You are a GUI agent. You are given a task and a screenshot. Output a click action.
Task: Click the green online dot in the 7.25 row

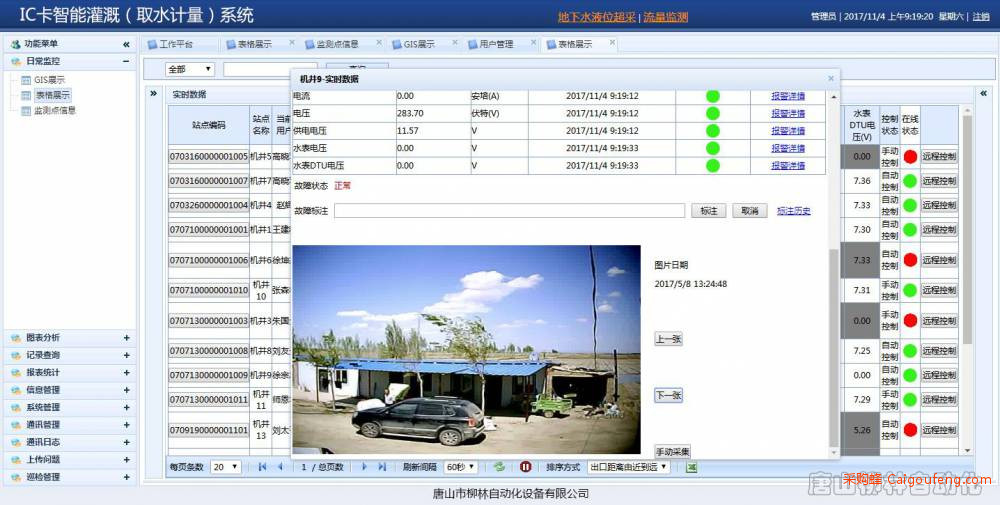[910, 351]
